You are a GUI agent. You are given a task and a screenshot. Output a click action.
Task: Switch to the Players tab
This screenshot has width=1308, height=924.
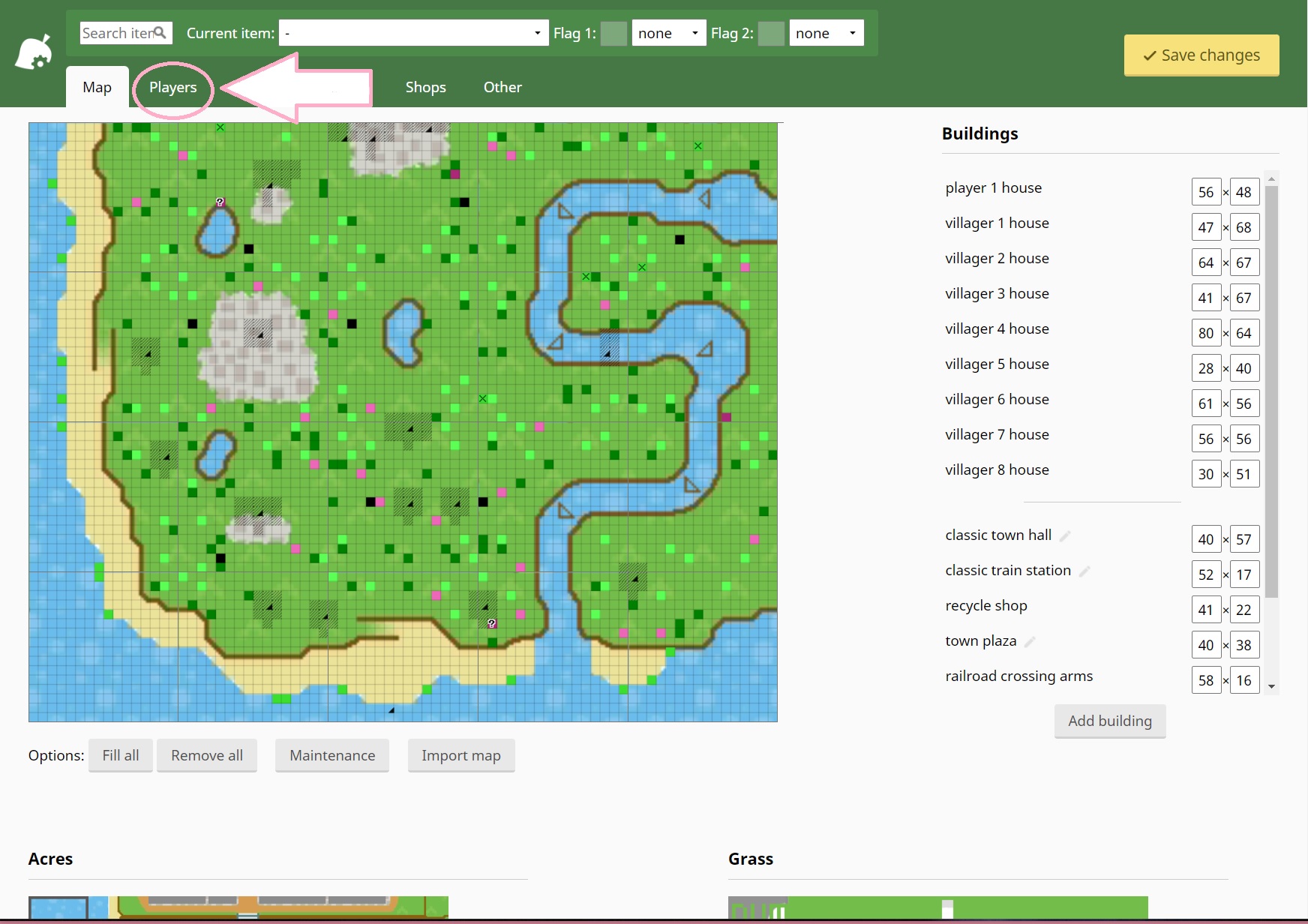[x=172, y=88]
